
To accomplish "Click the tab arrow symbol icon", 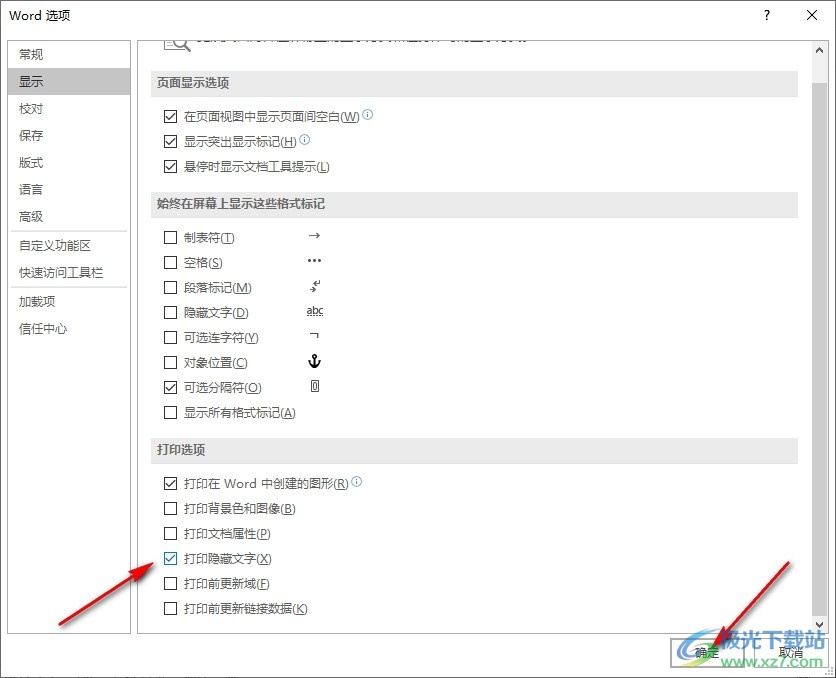I will [315, 235].
